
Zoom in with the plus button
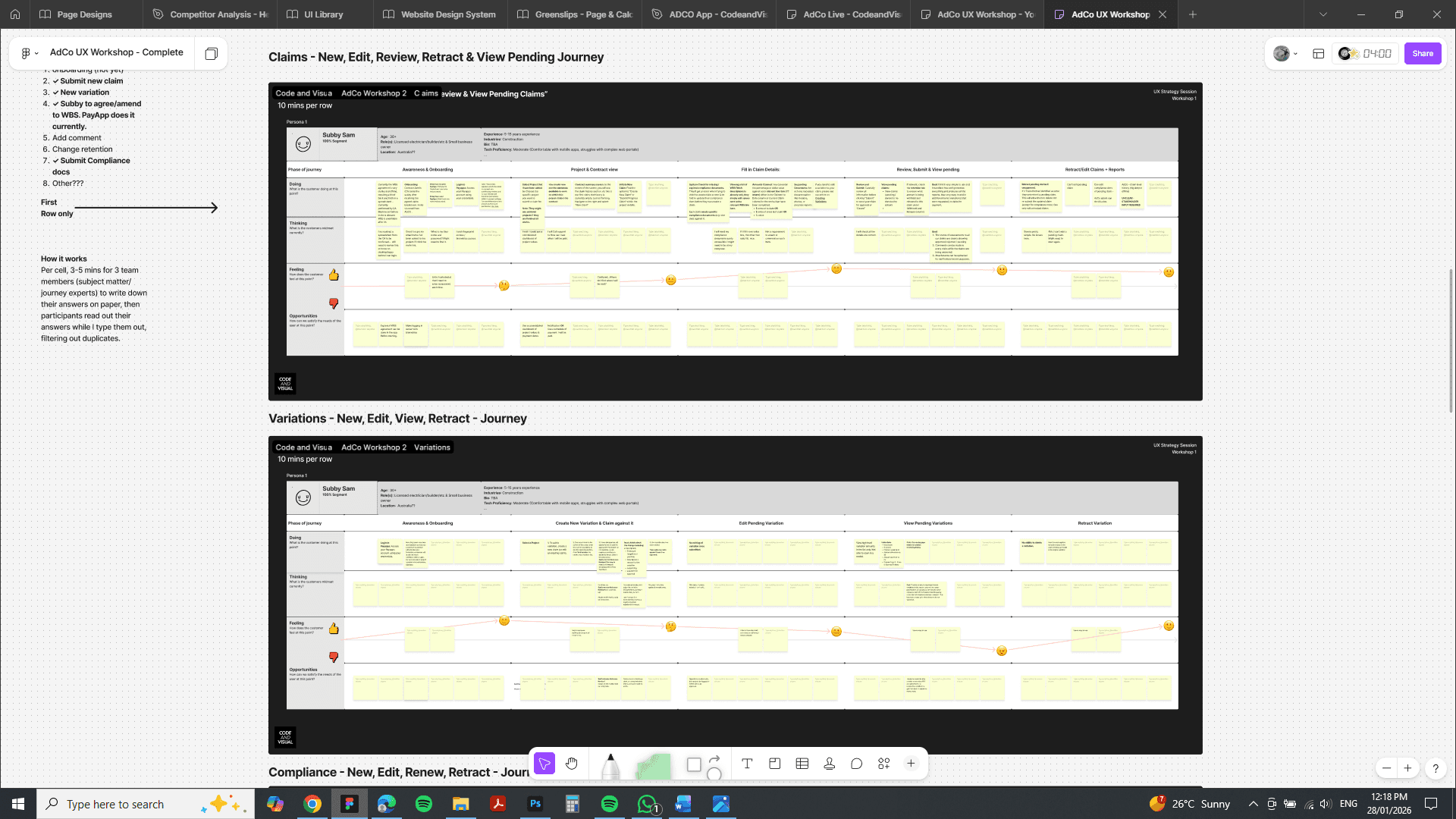[1407, 768]
